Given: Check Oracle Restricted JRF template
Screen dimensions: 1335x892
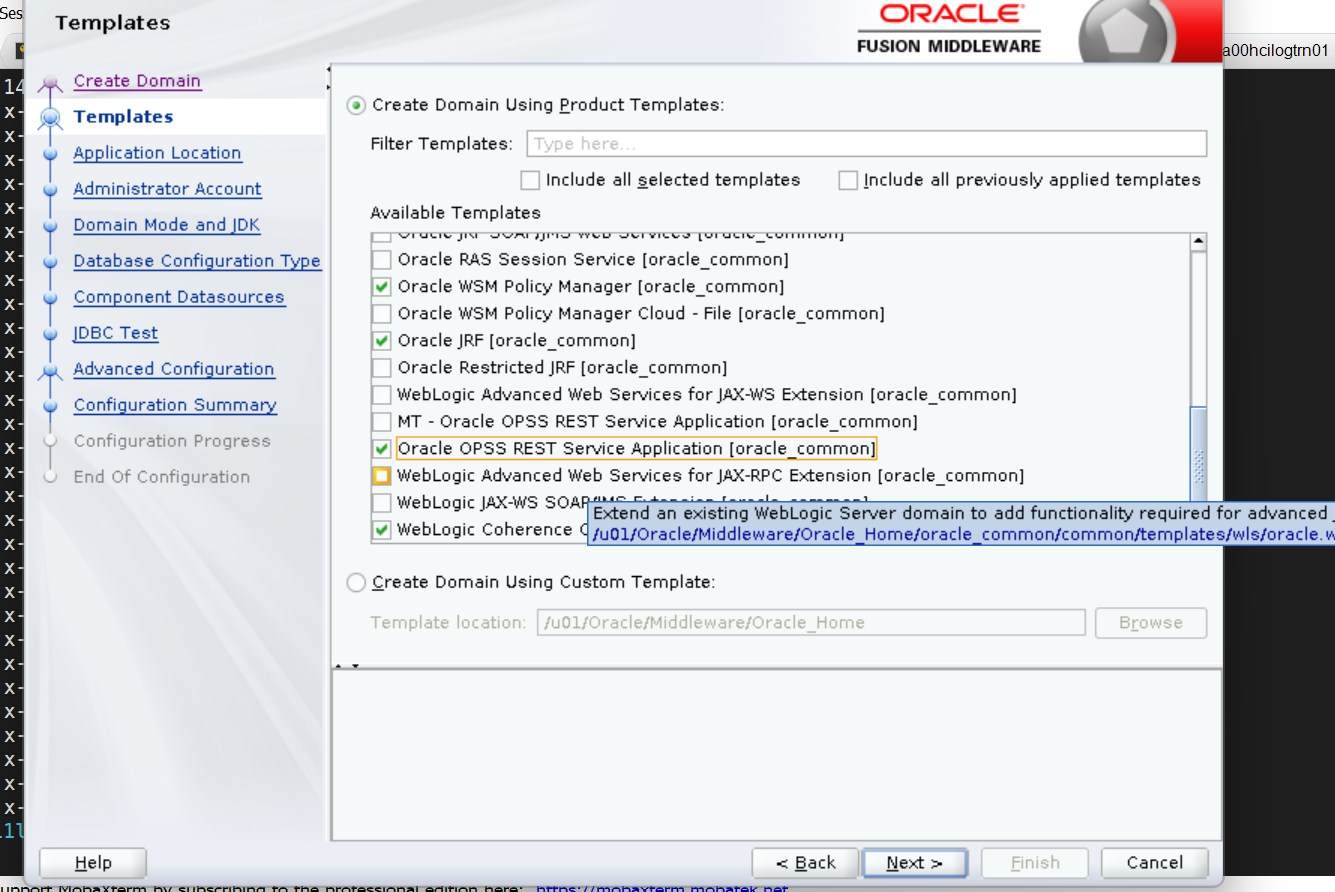Looking at the screenshot, I should pos(381,368).
